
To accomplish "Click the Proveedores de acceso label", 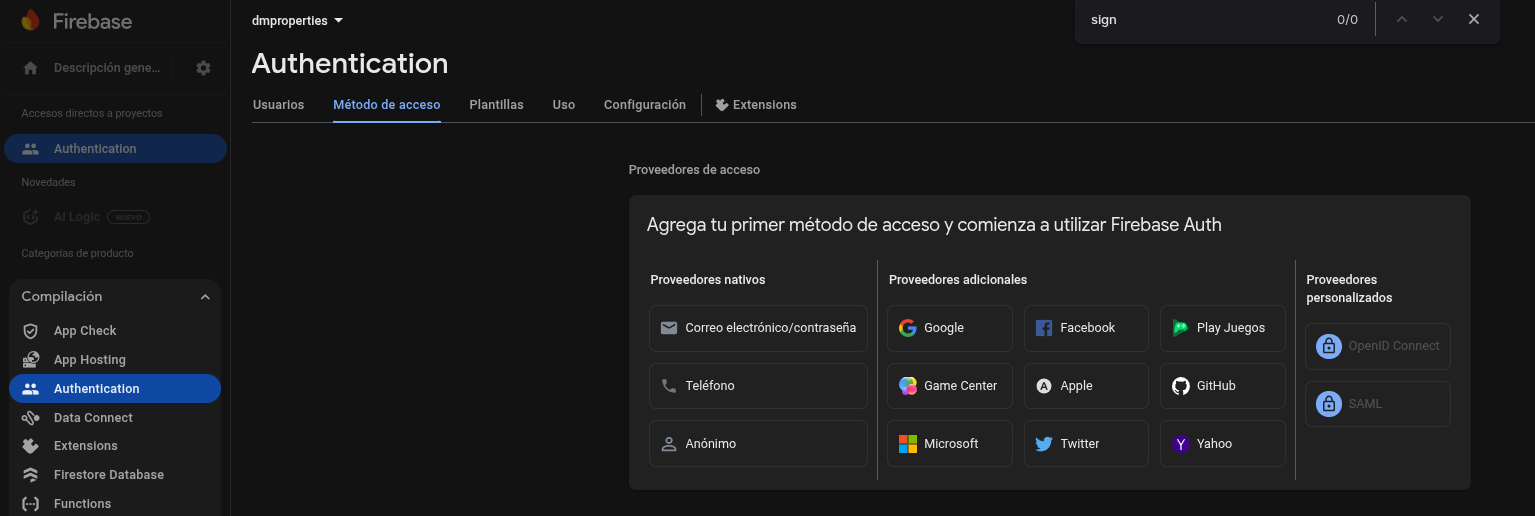I will click(694, 170).
